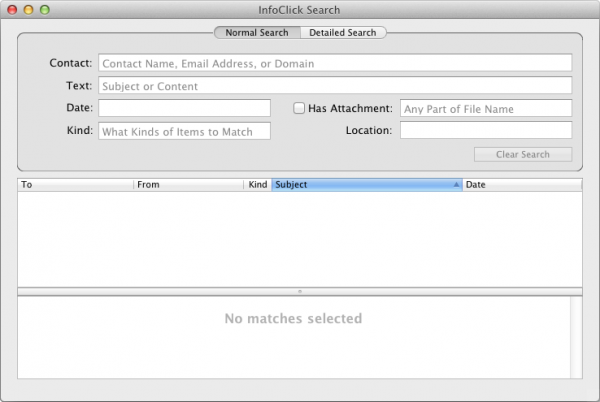Sort results by the To column
The width and height of the screenshot is (600, 402).
[75, 185]
